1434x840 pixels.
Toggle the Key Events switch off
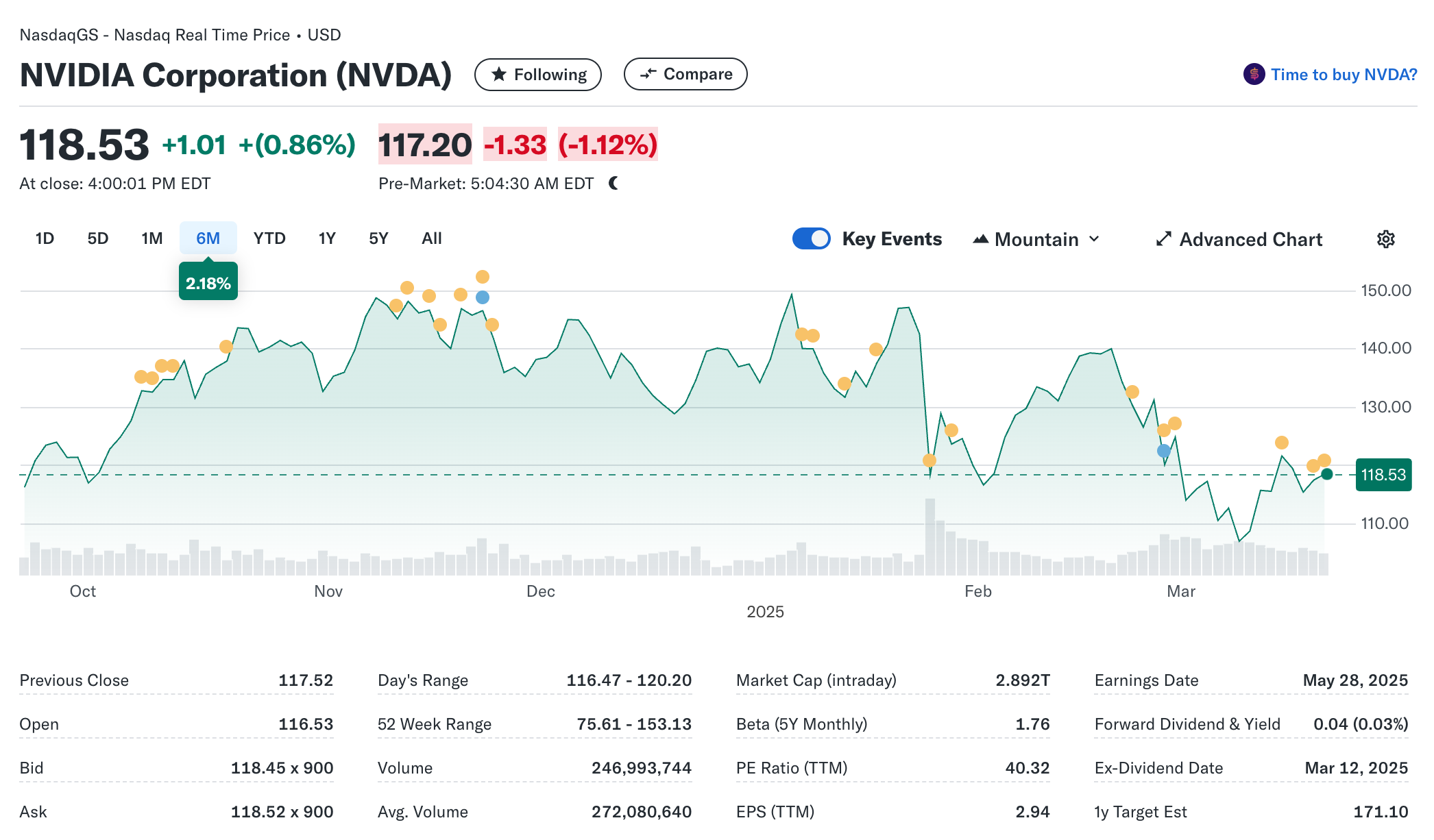point(812,238)
